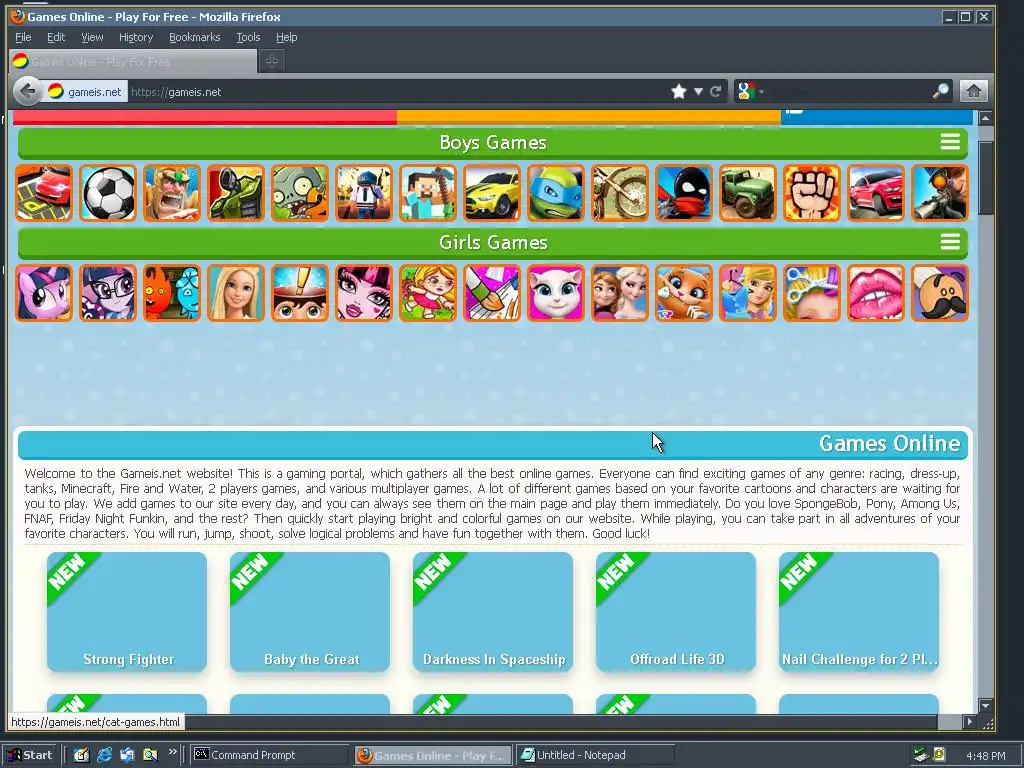Image resolution: width=1024 pixels, height=768 pixels.
Task: Focus the Google search box
Action: pyautogui.click(x=849, y=91)
